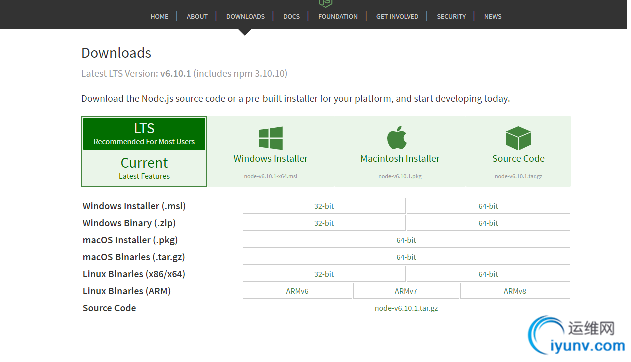Click the Apple logo icon

point(397,137)
